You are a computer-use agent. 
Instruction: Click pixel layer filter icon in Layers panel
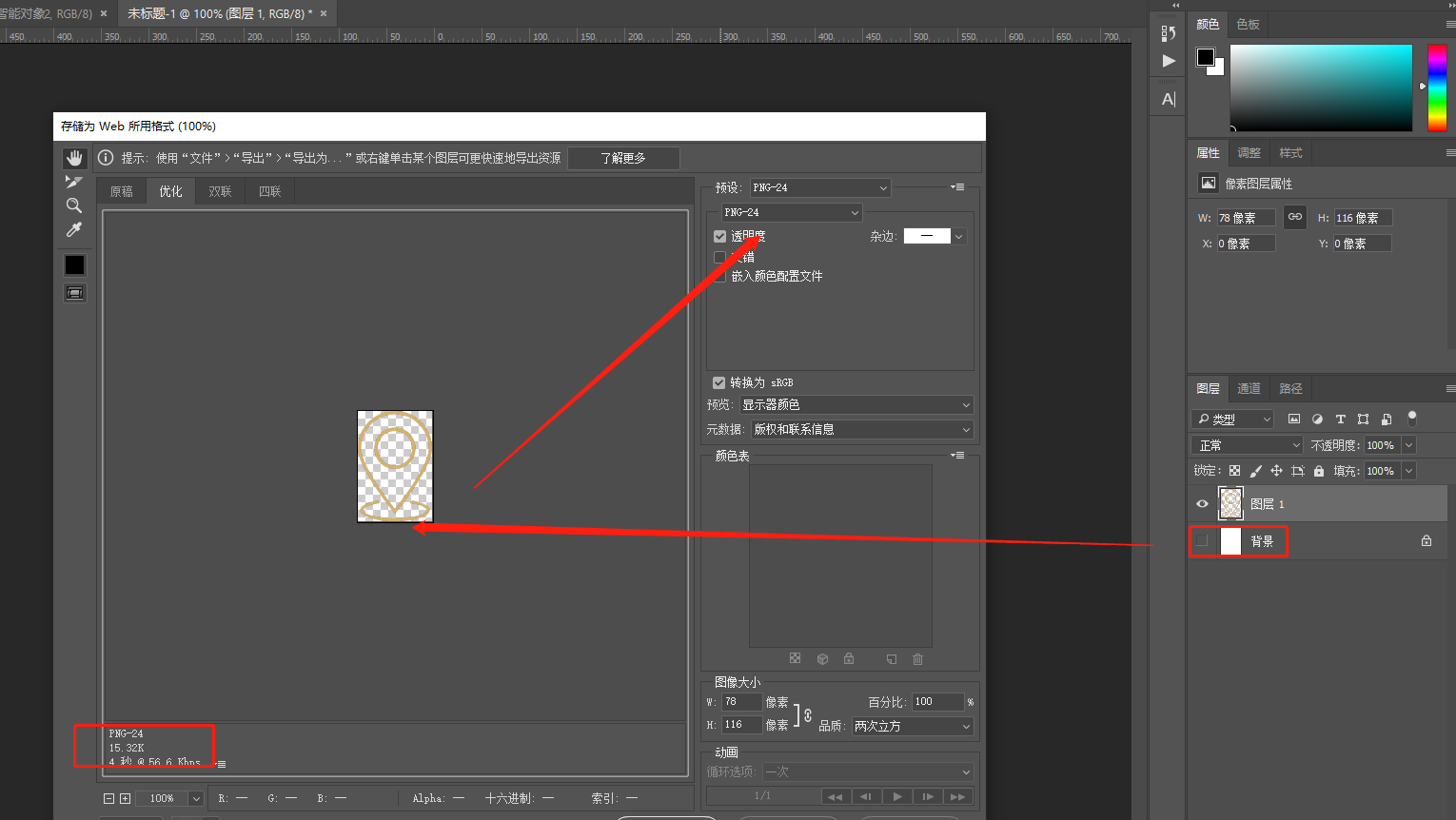click(x=1294, y=419)
